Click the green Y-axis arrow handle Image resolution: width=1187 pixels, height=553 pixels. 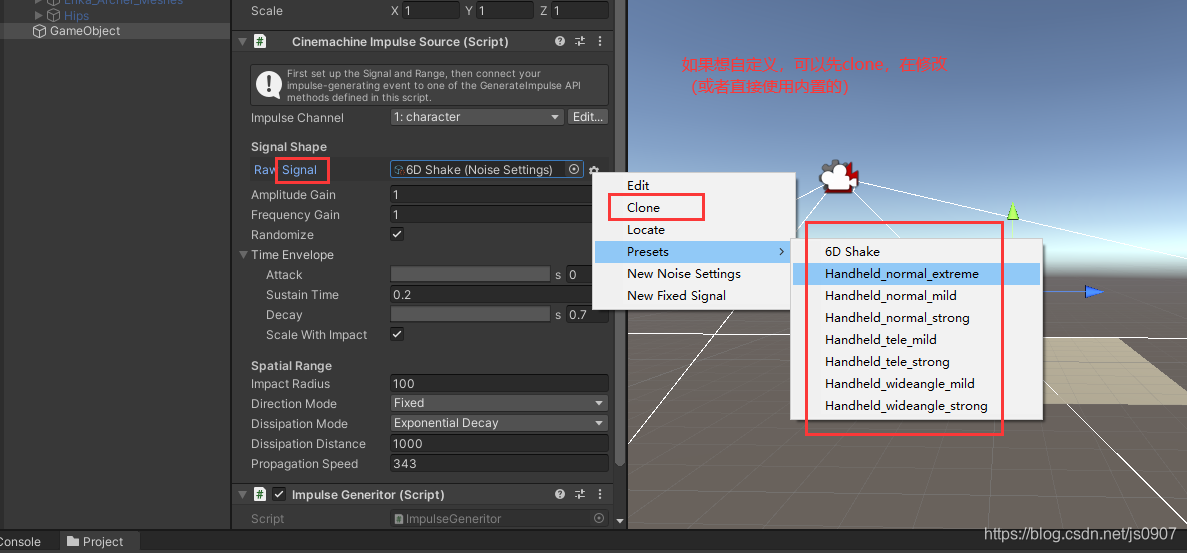tap(1013, 211)
